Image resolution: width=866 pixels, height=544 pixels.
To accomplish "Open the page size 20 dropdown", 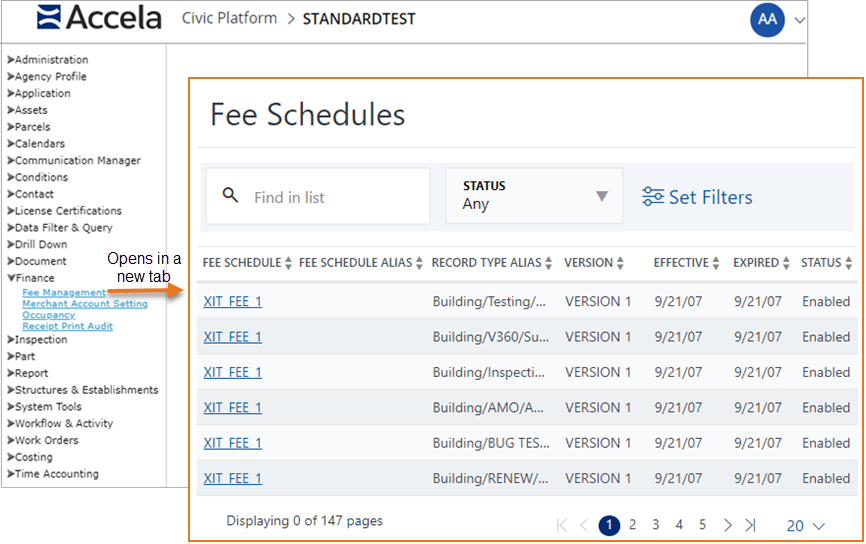I will (x=805, y=525).
